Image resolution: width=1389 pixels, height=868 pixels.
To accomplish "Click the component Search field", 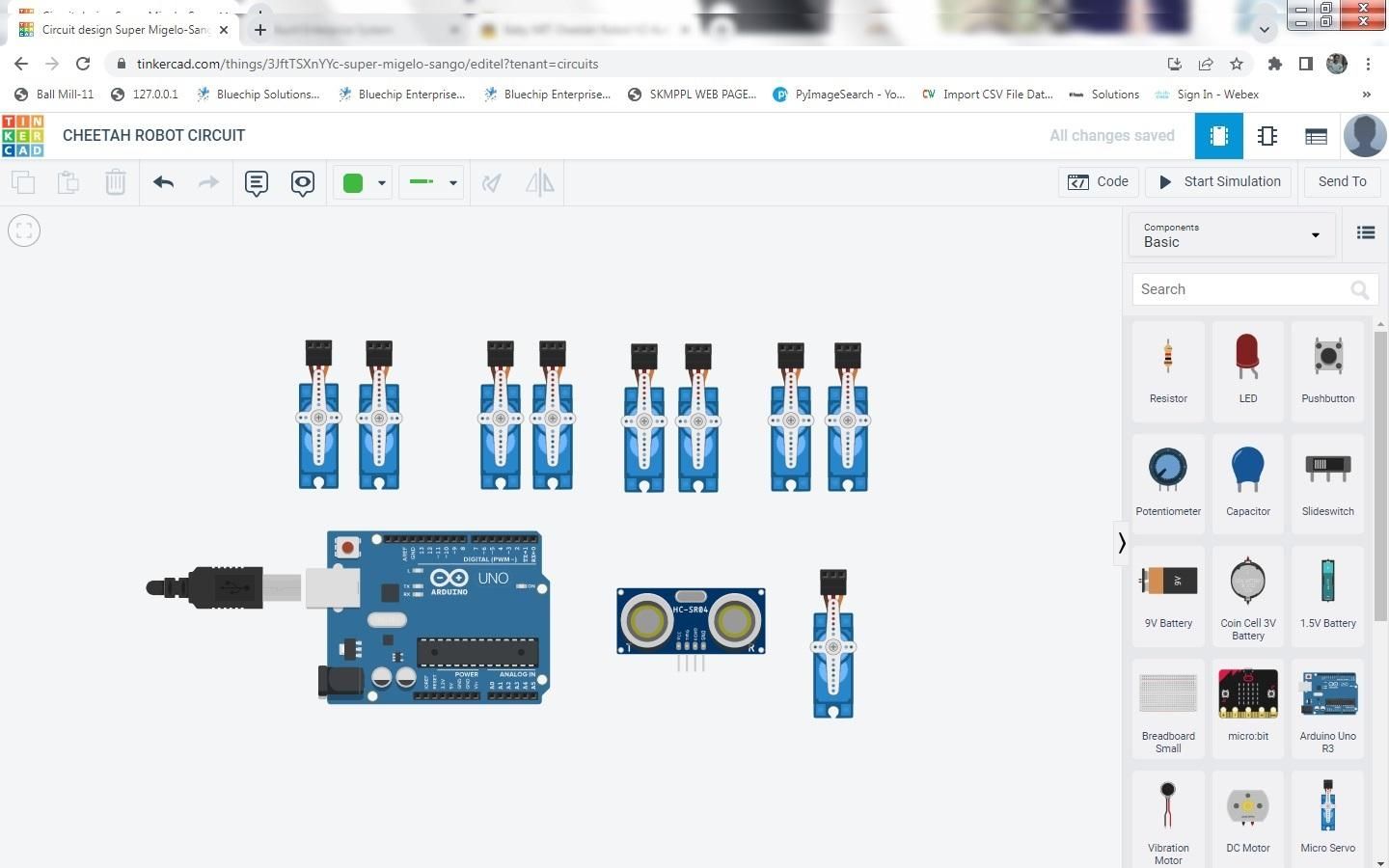I will (1244, 289).
